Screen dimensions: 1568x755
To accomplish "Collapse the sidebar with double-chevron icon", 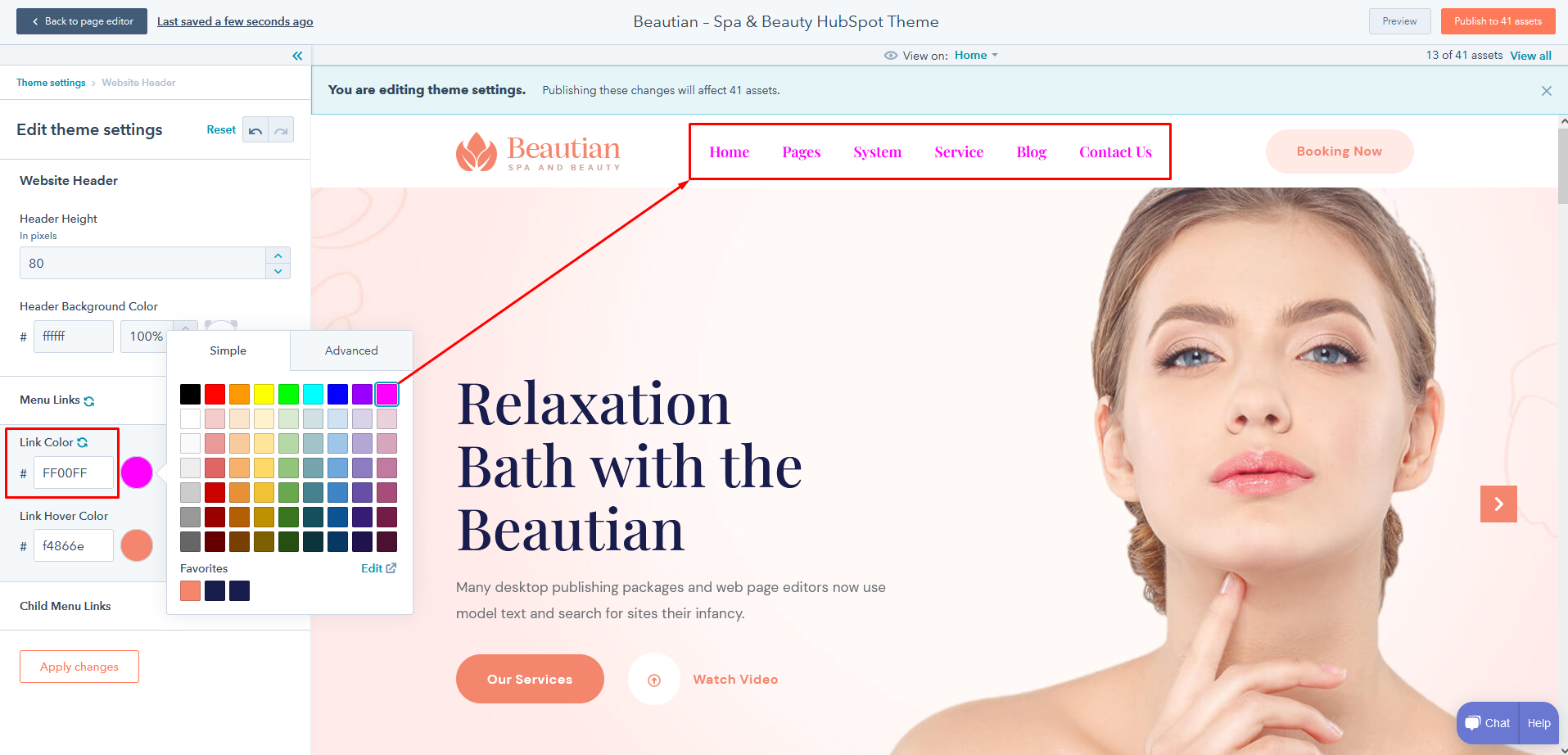I will click(297, 56).
